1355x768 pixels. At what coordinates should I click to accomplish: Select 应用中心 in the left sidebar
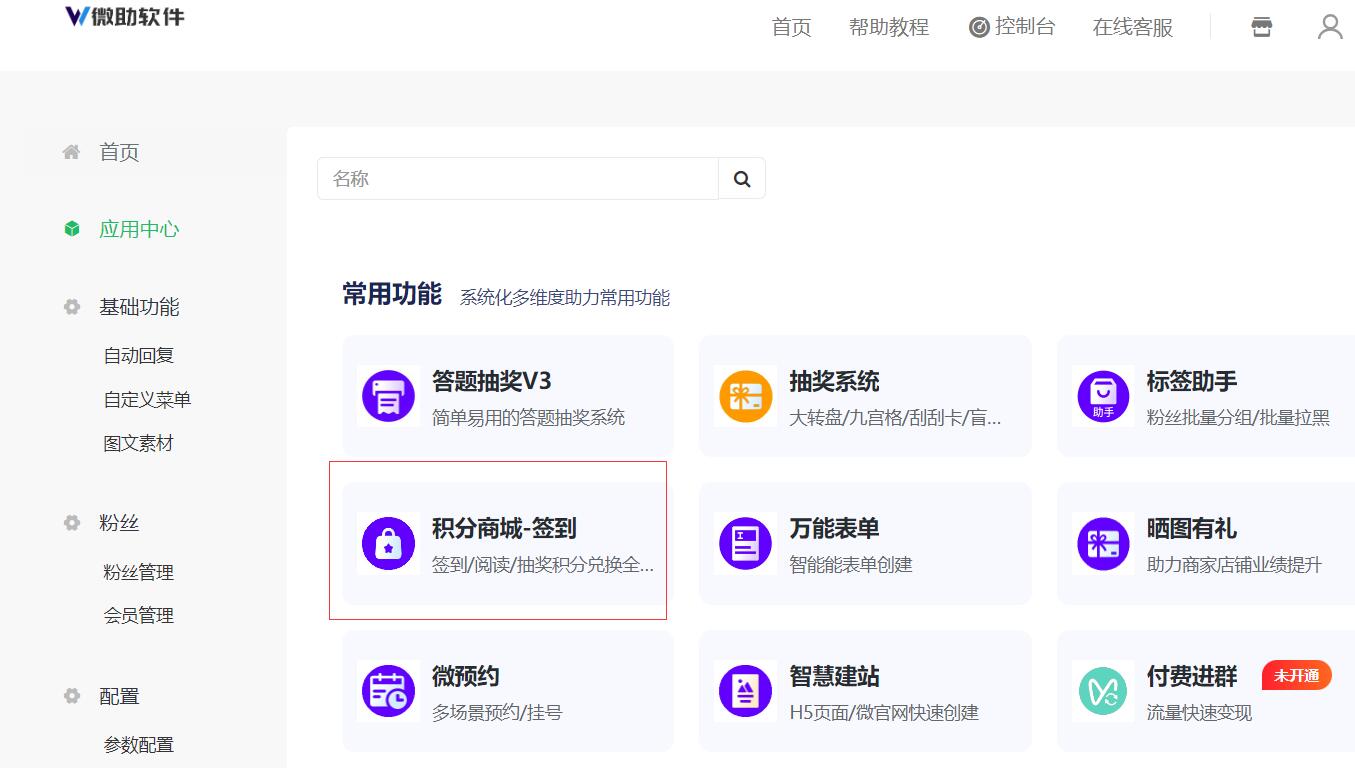pos(139,229)
